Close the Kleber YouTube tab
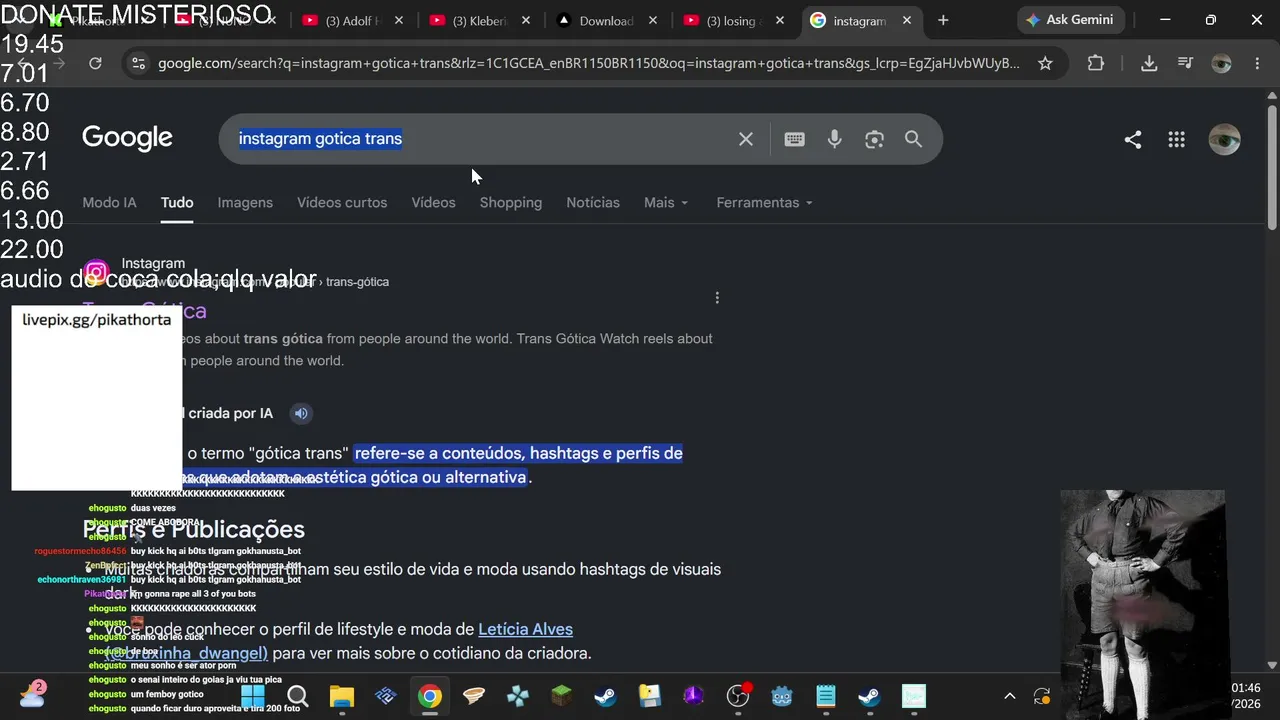This screenshot has height=720, width=1280. 526,20
